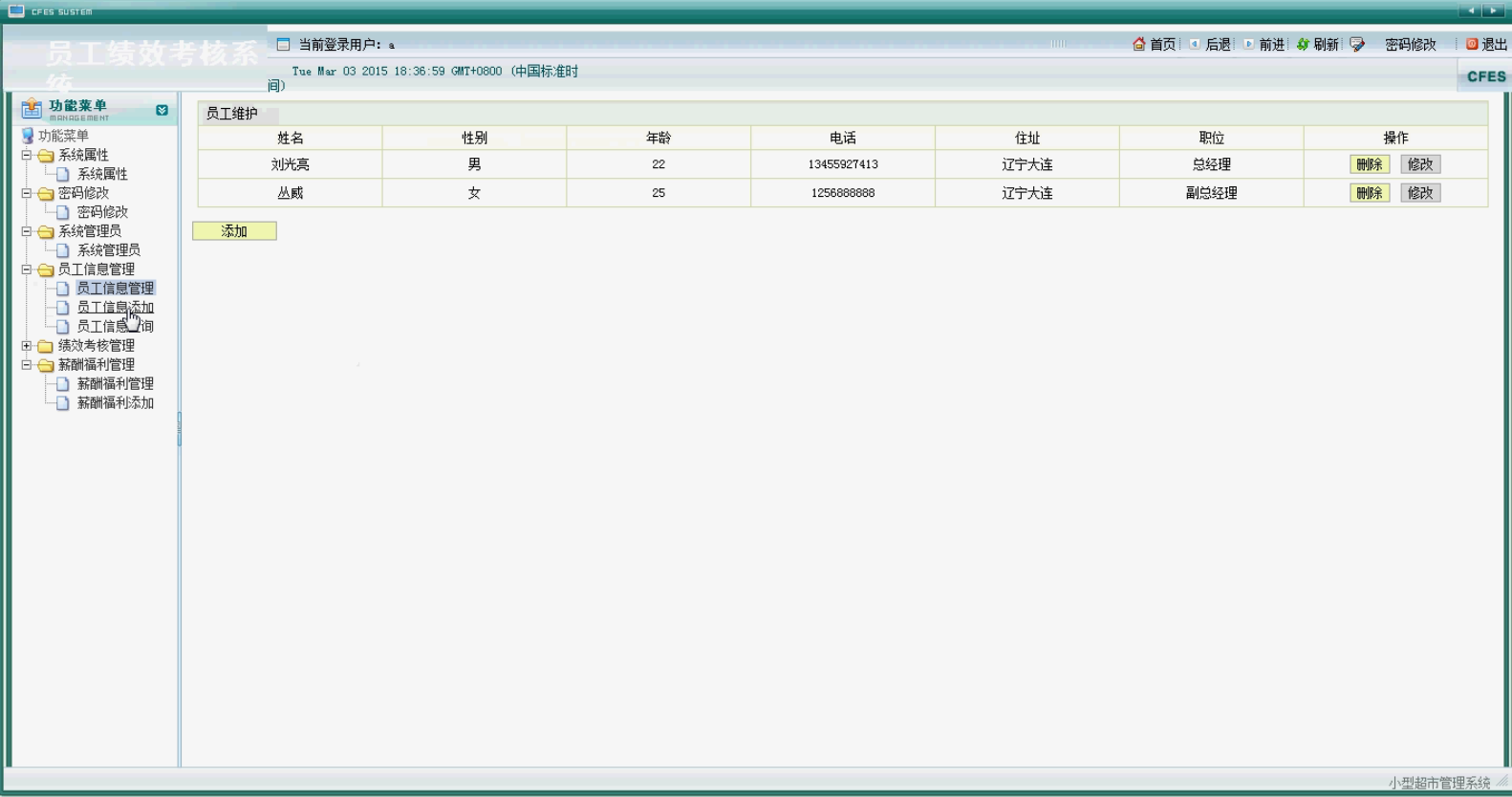Click the left arrow in the title bar
The image size is (1512, 797).
point(1471,11)
